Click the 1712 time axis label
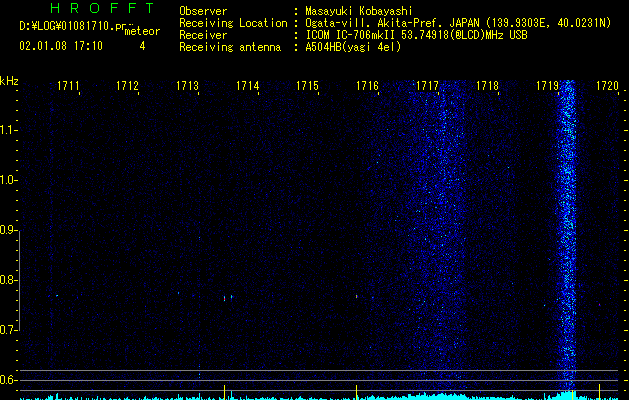Screen dimensions: 629x400 point(127,86)
